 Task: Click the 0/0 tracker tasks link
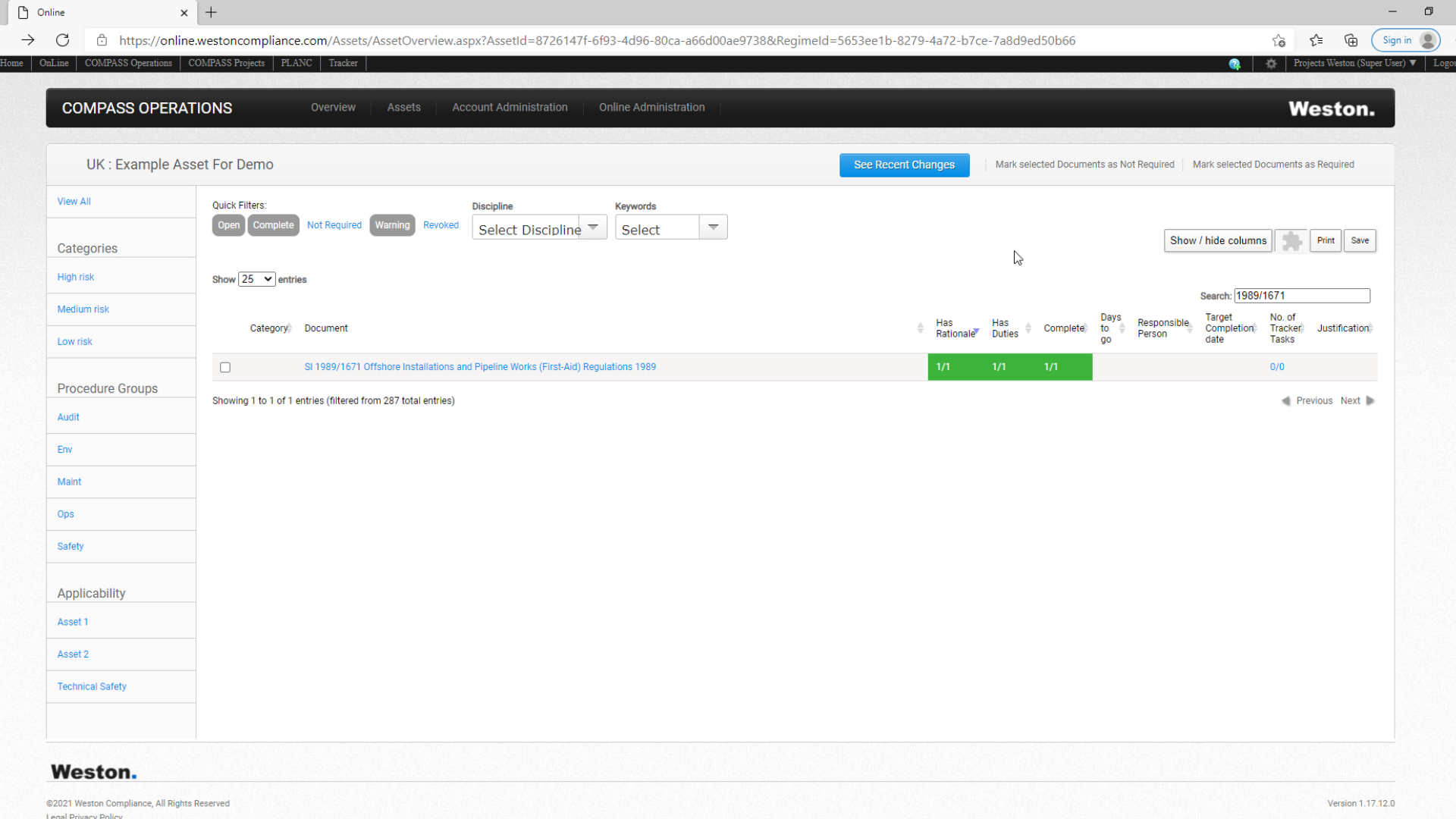coord(1277,367)
